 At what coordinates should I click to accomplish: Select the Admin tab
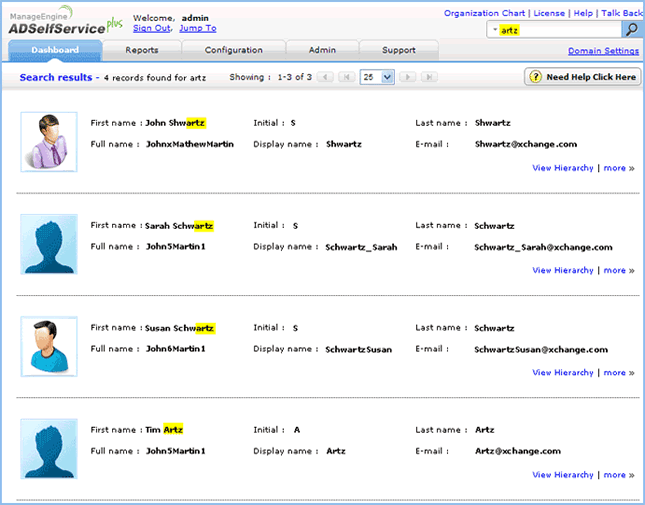(x=322, y=50)
